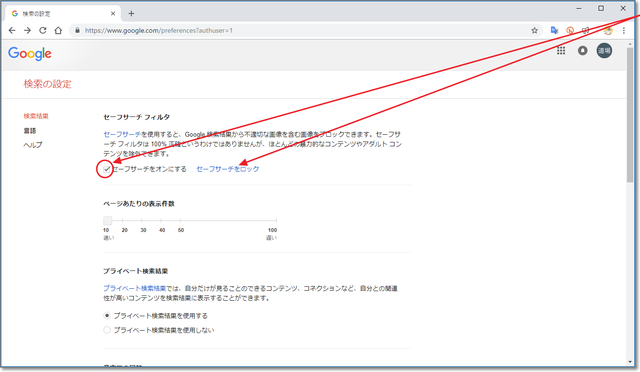Open the 検索結果 sidebar section
The width and height of the screenshot is (640, 372).
[x=36, y=116]
